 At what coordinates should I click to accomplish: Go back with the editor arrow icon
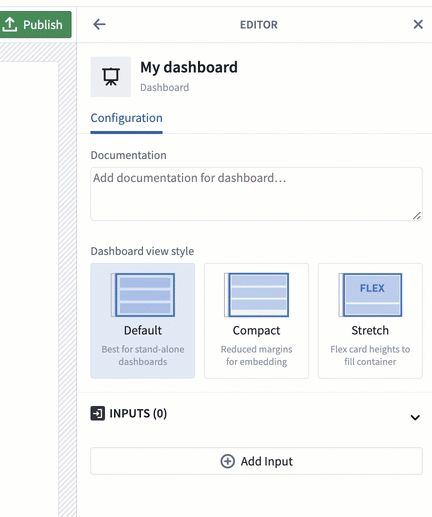point(99,24)
